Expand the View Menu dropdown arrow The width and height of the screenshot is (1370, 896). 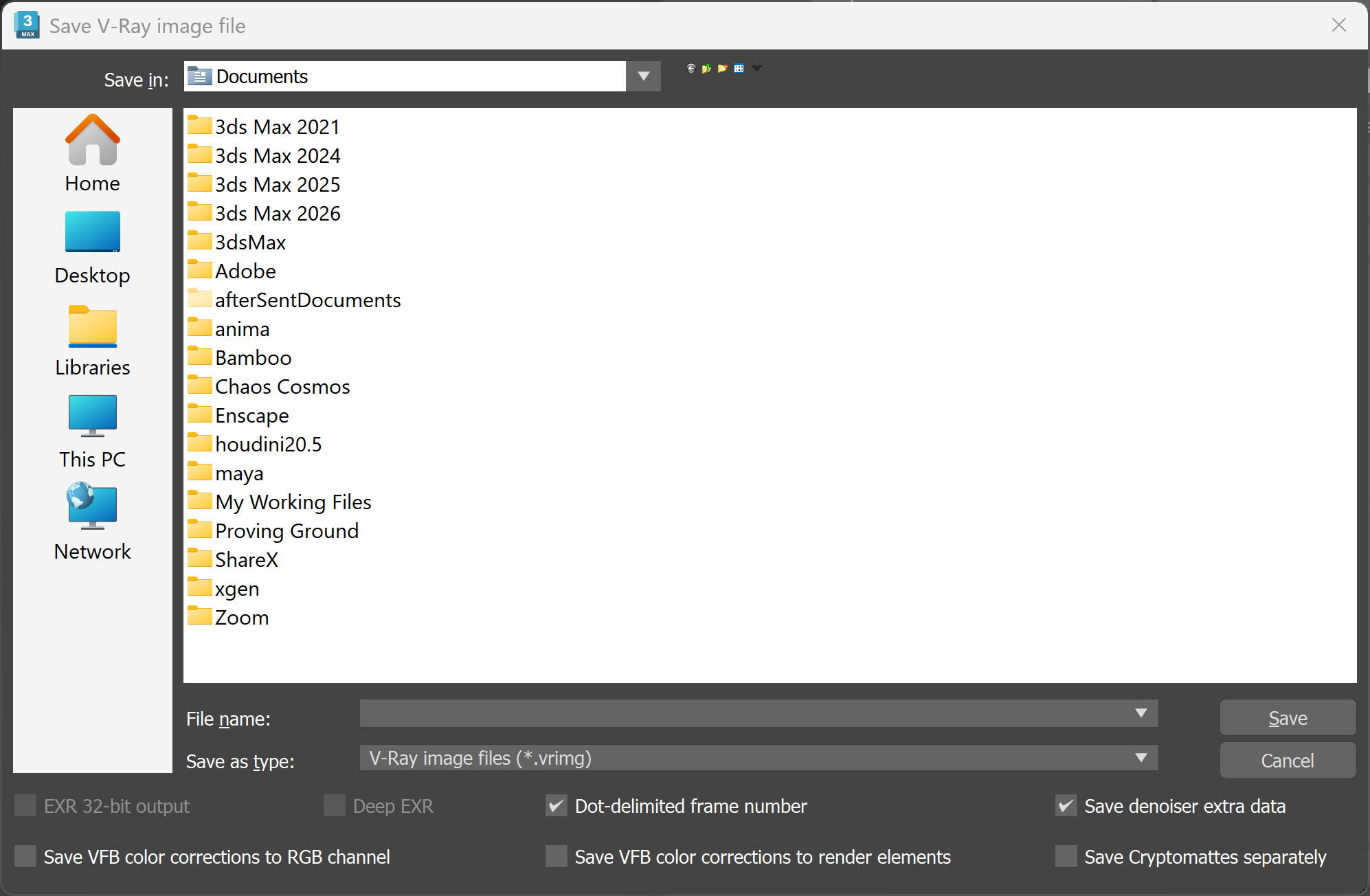point(756,68)
